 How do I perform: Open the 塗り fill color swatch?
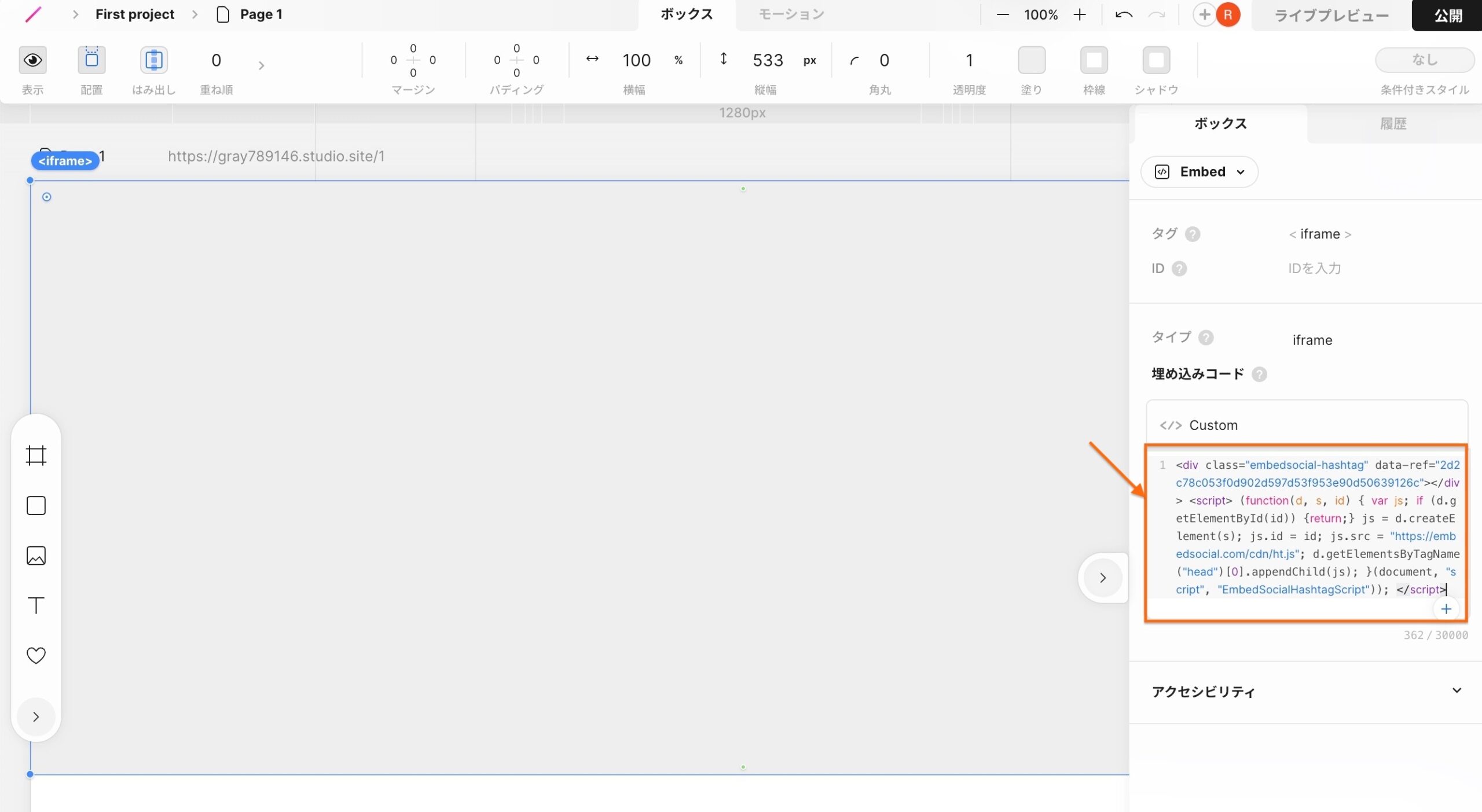[x=1032, y=60]
